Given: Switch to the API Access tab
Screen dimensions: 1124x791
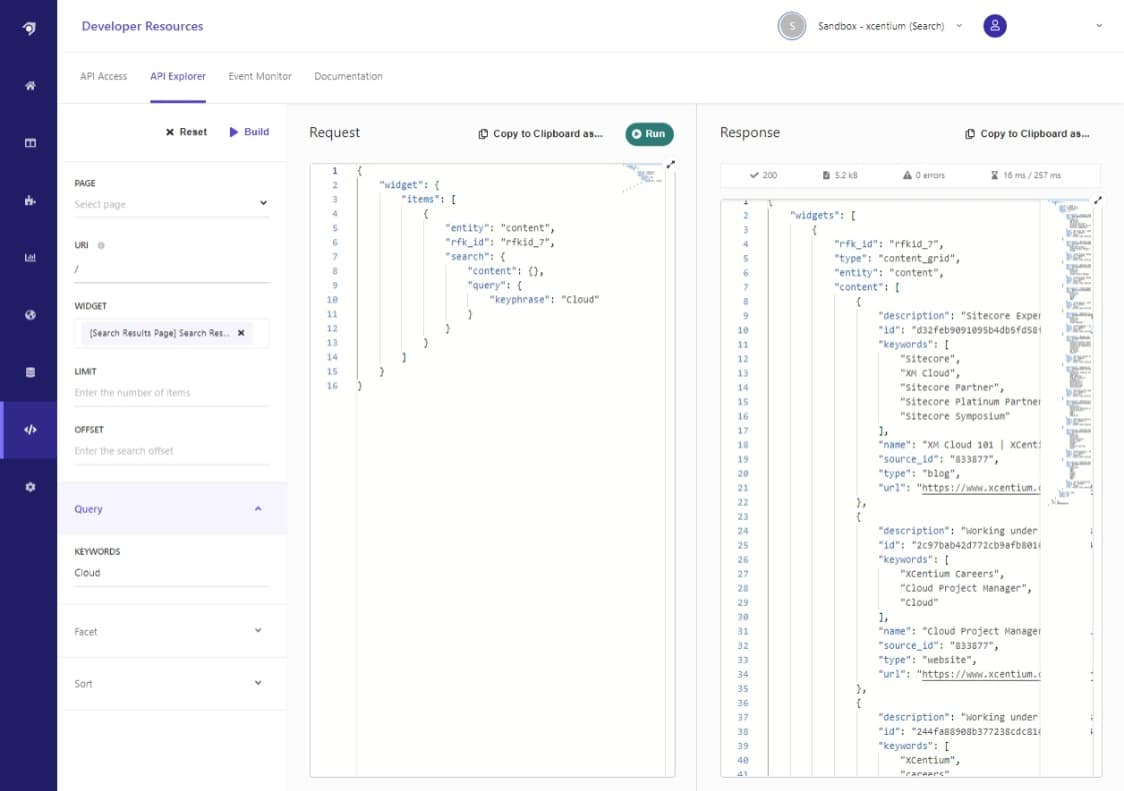Looking at the screenshot, I should (x=103, y=76).
